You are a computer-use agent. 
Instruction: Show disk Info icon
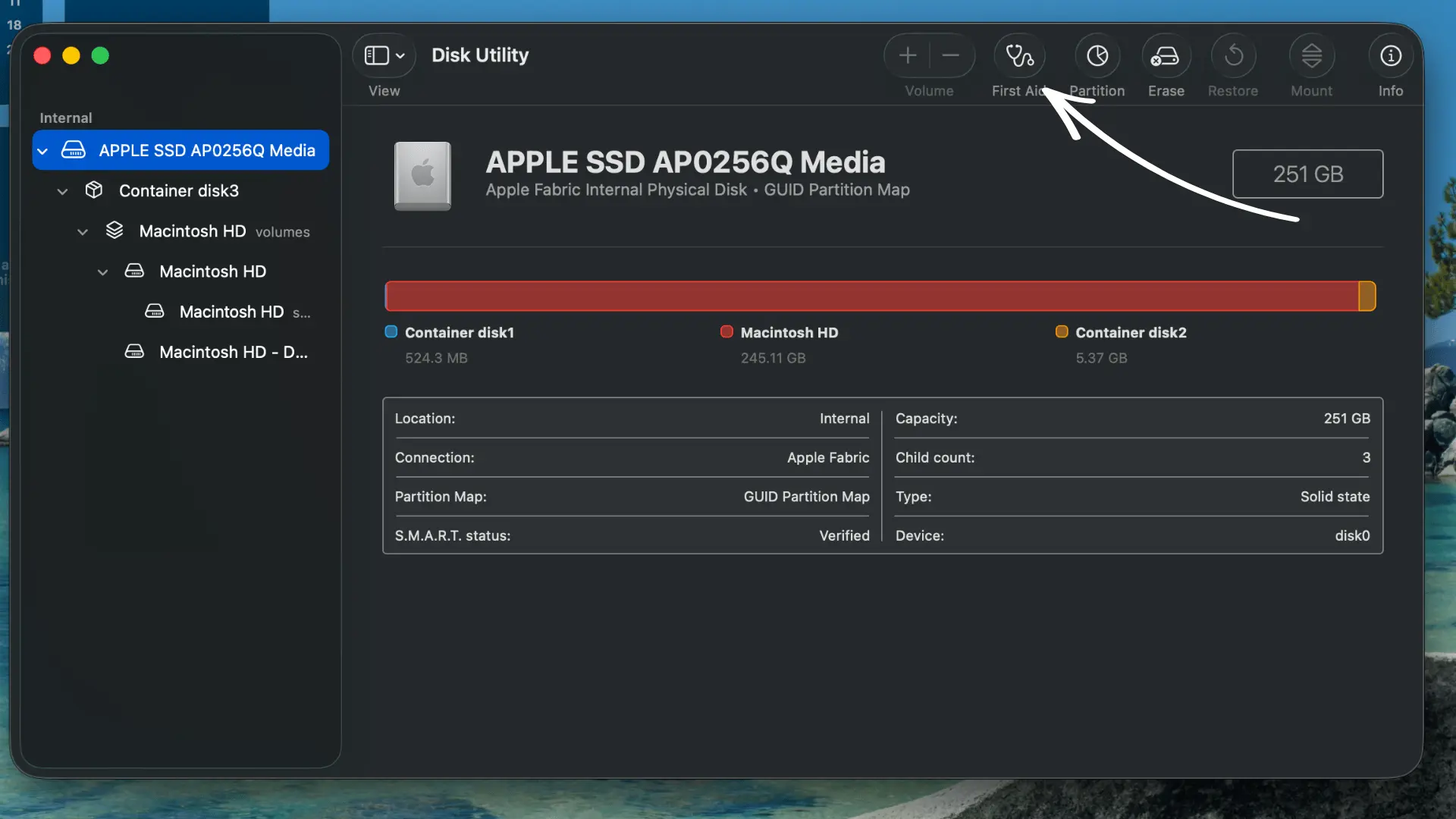[x=1391, y=55]
